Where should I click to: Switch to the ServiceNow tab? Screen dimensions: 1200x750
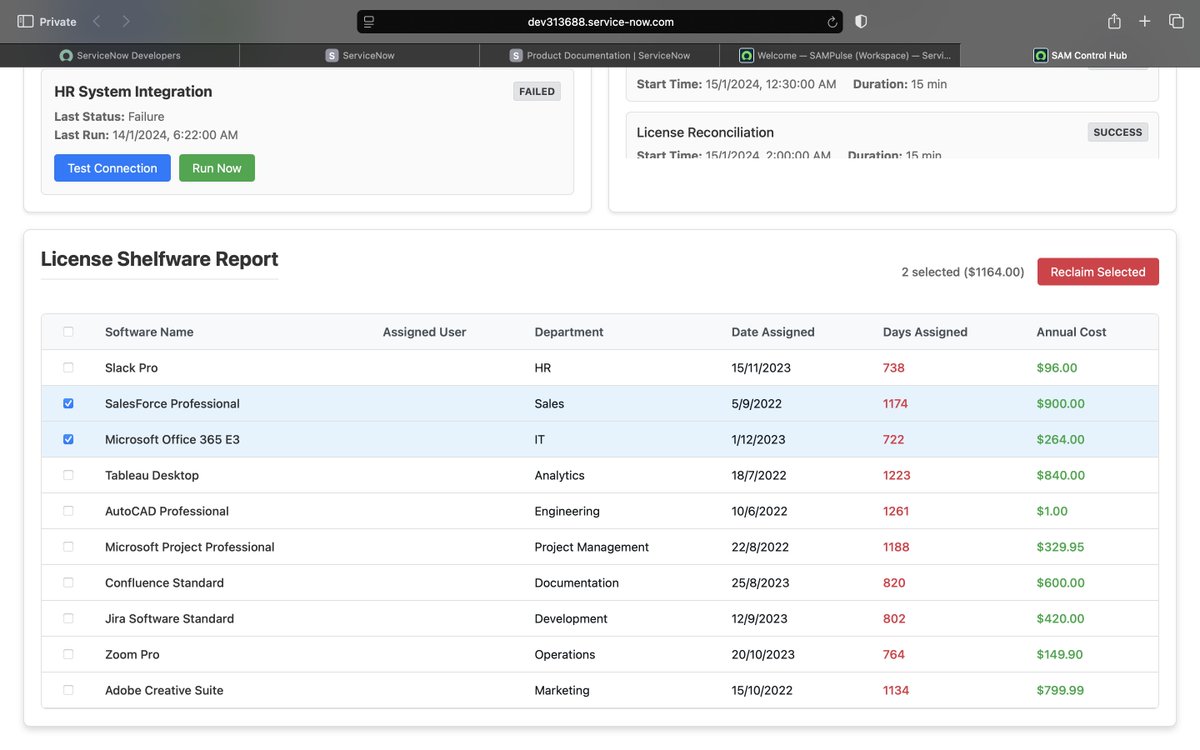click(360, 56)
